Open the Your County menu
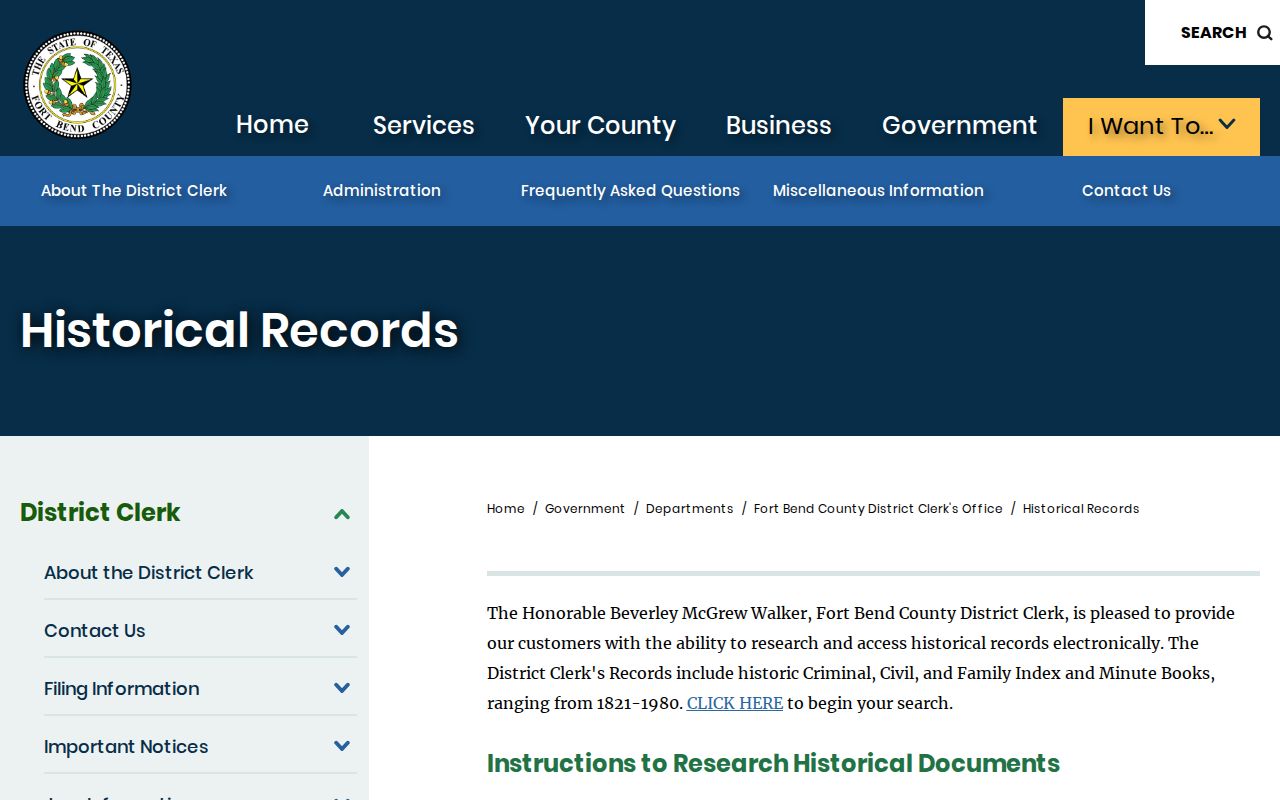Image resolution: width=1280 pixels, height=800 pixels. point(600,125)
